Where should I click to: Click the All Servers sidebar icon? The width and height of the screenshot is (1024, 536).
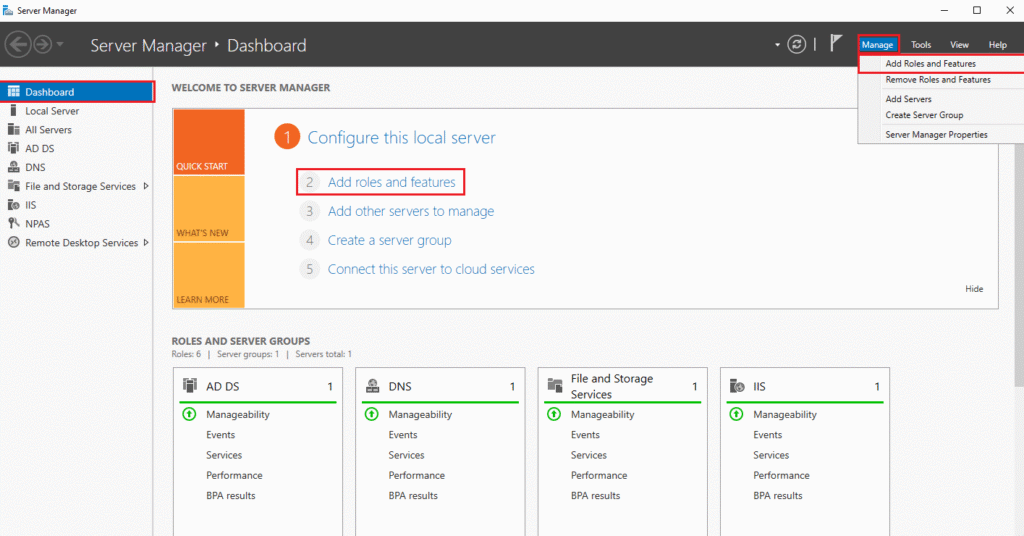(13, 129)
